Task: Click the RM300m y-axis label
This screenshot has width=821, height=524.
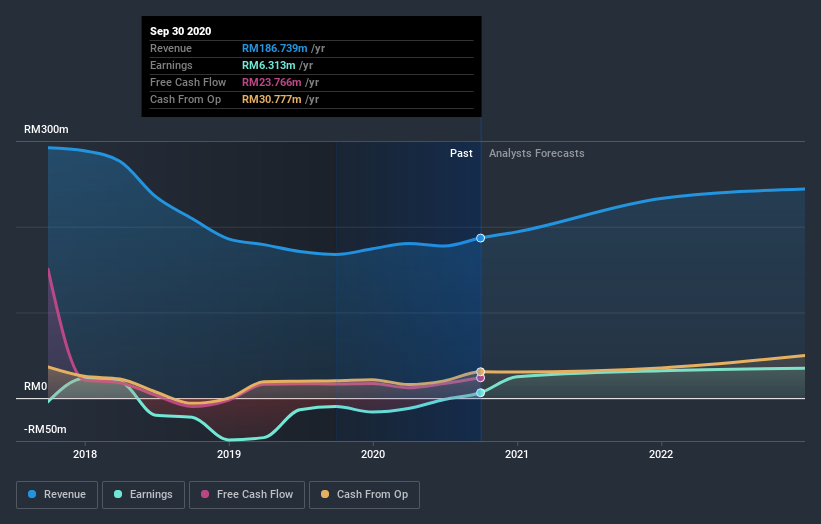Action: click(46, 129)
